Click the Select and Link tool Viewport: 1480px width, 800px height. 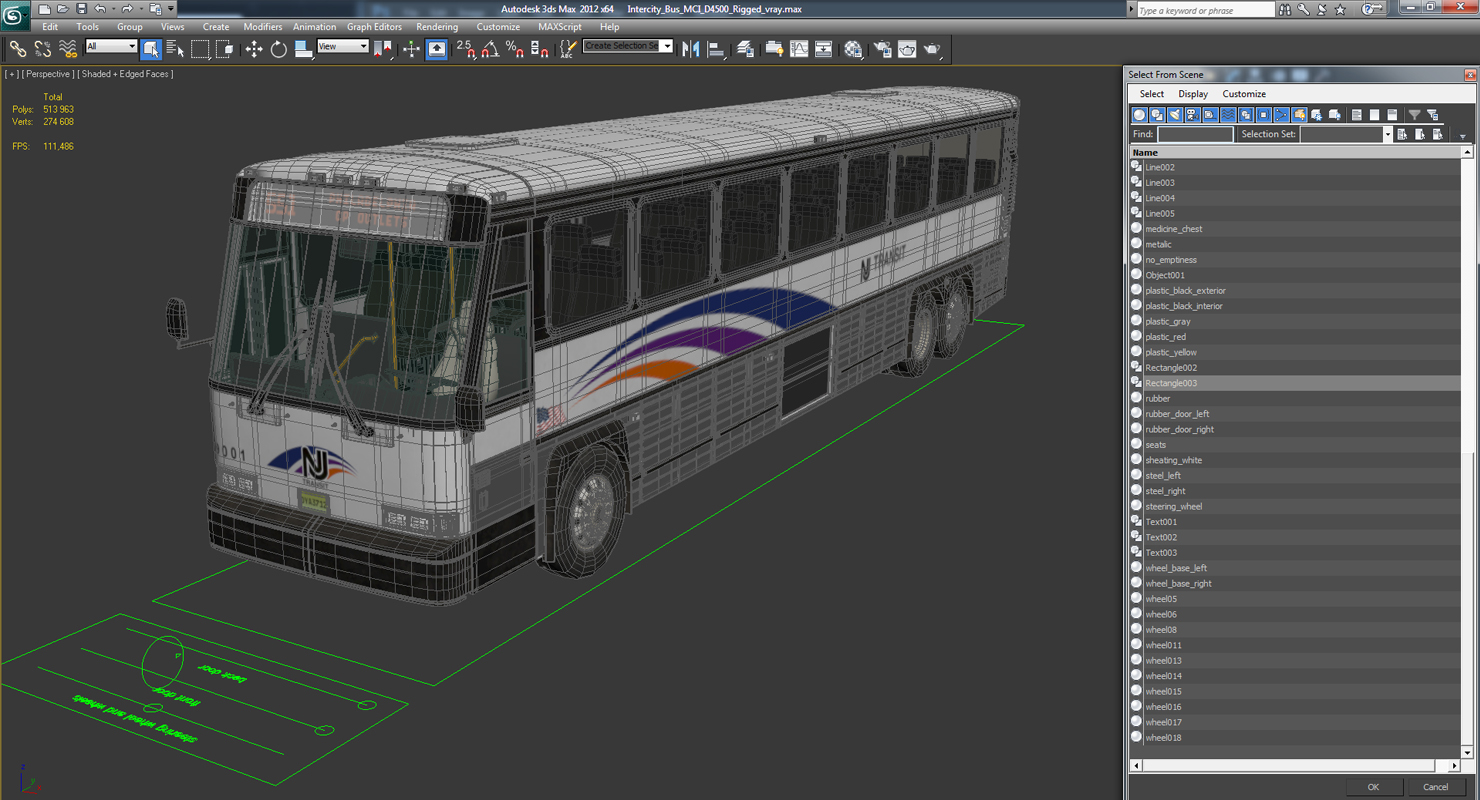tap(17, 48)
